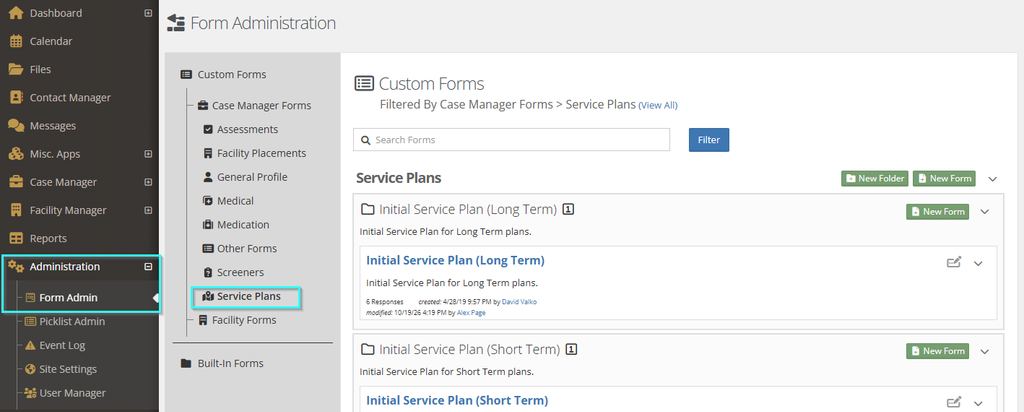Click the Files folder icon
The image size is (1024, 412).
(16, 69)
